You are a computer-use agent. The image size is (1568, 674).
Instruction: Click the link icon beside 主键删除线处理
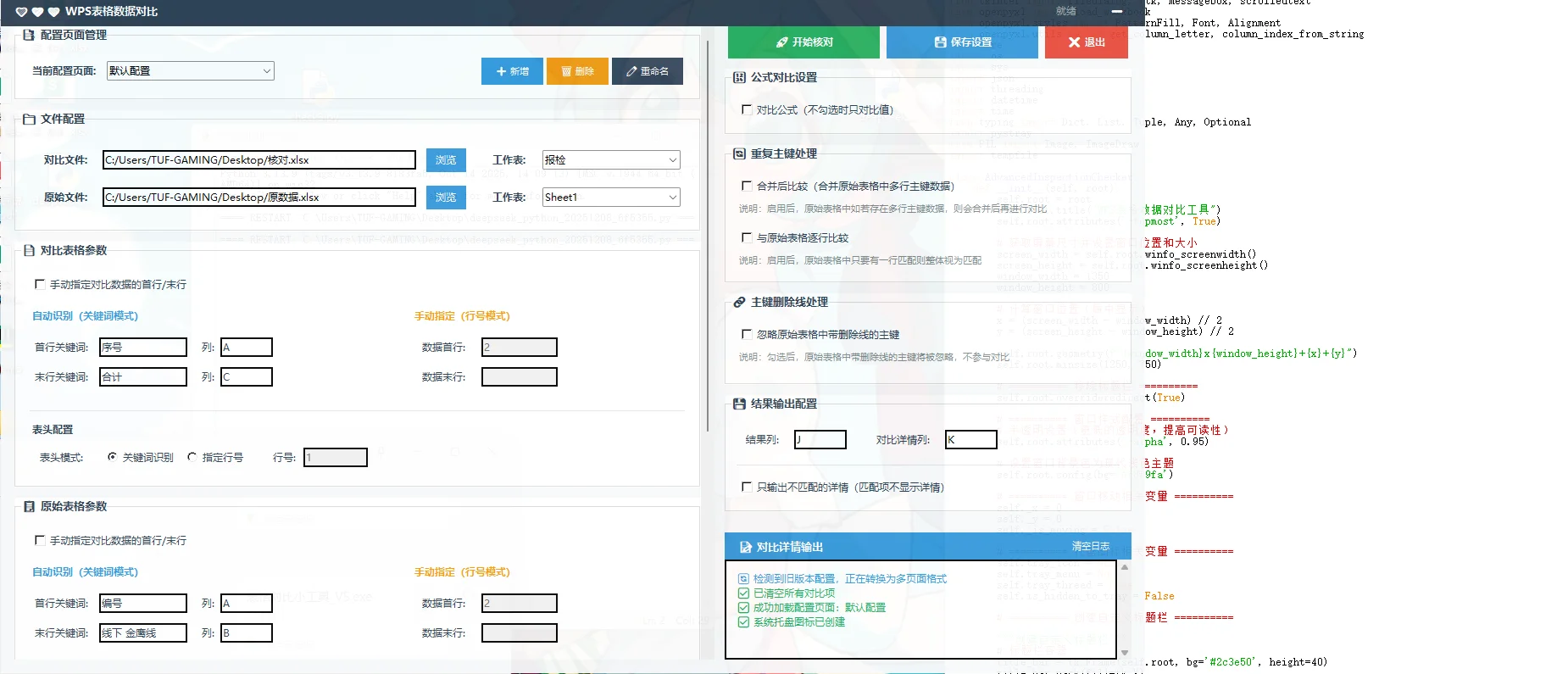pos(739,302)
